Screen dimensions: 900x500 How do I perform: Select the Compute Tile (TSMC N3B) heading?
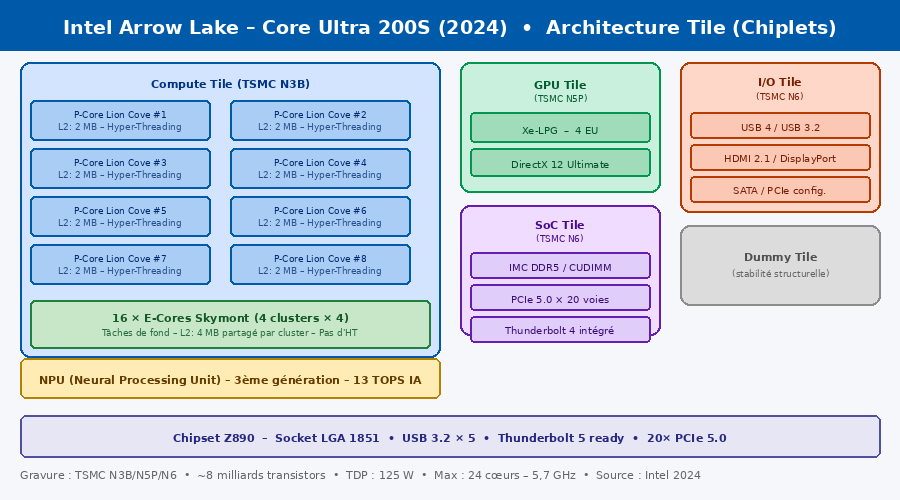(x=230, y=84)
